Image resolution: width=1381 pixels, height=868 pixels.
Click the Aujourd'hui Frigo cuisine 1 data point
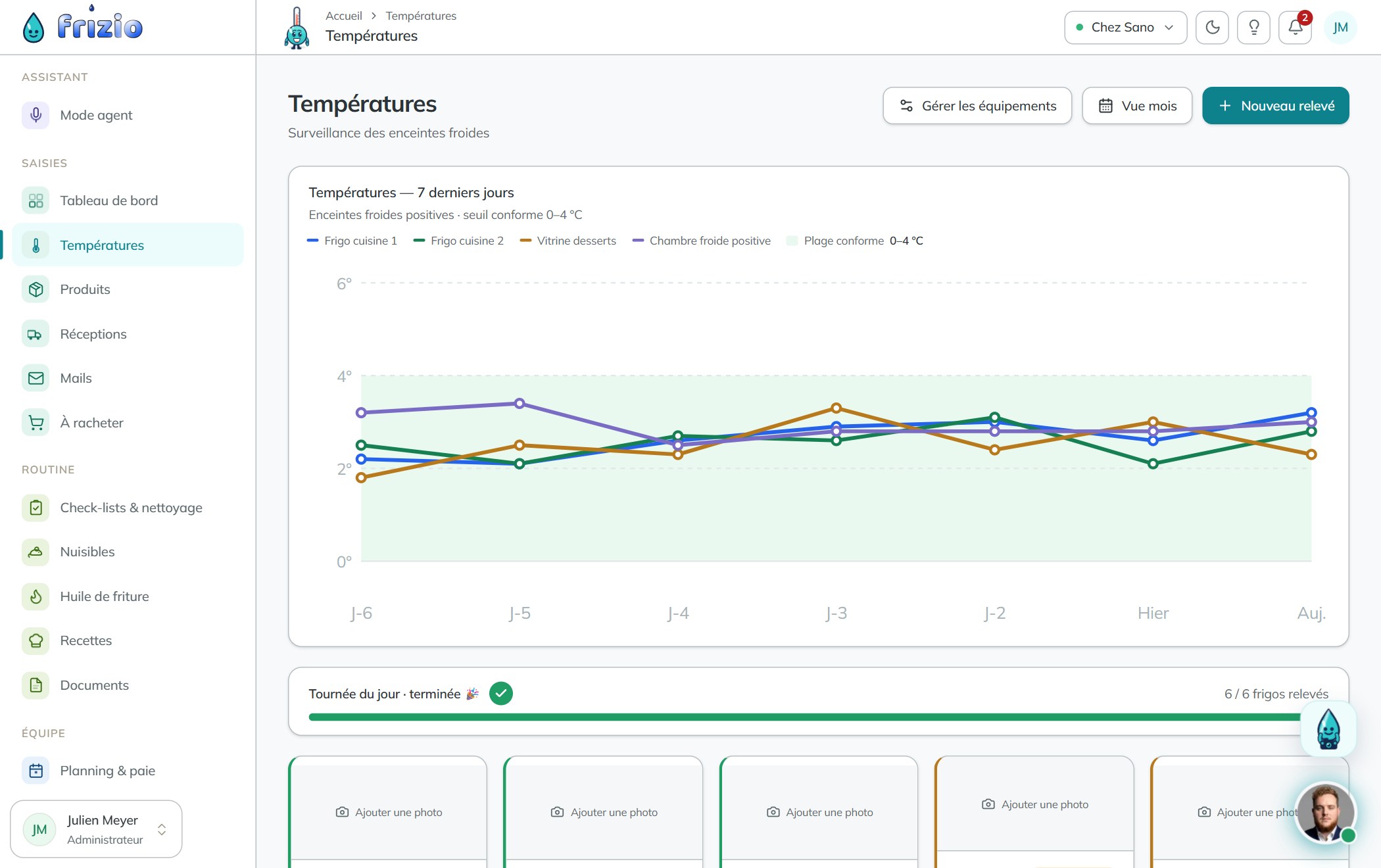tap(1311, 413)
